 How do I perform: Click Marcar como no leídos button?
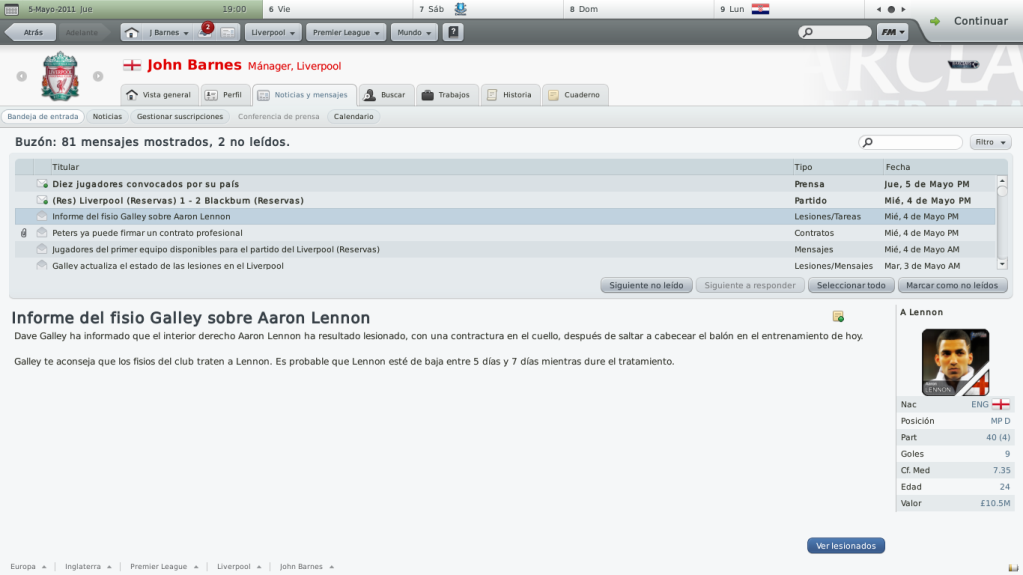coord(952,285)
